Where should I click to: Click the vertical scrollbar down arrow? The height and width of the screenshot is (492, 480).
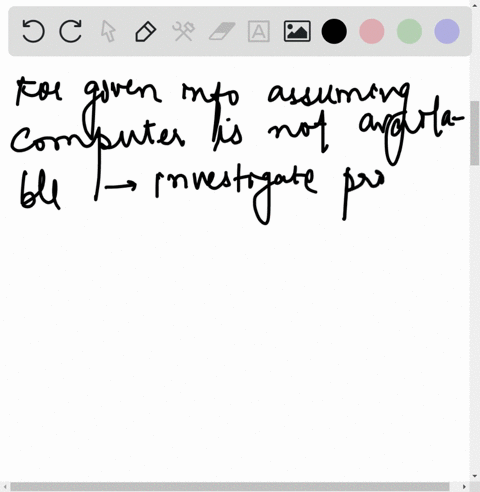click(x=475, y=476)
